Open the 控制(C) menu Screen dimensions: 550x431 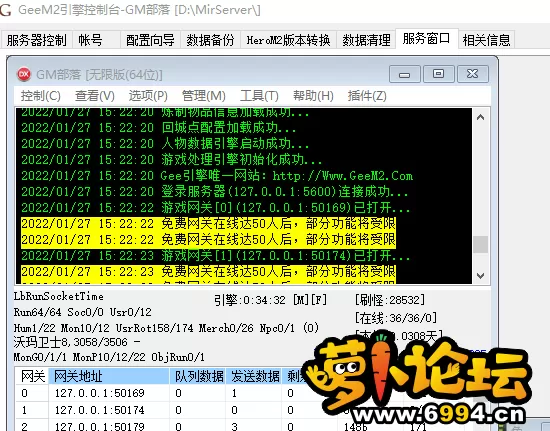pos(41,96)
